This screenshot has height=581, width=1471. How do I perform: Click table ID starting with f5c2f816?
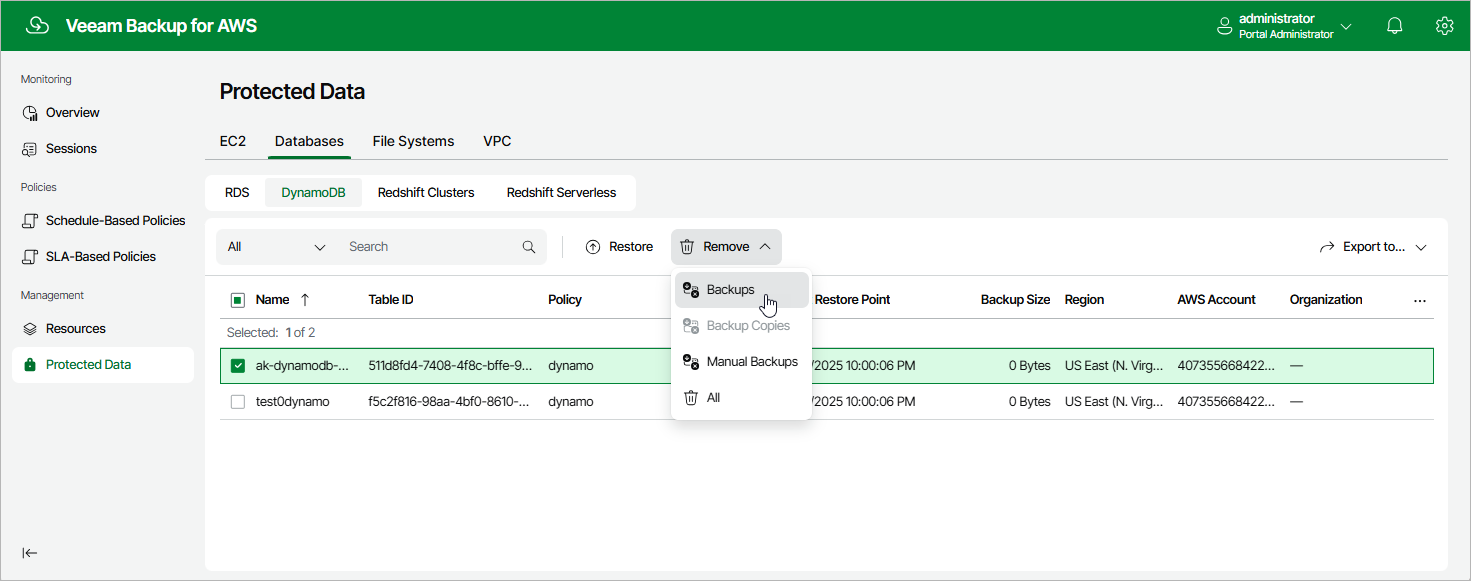point(450,402)
